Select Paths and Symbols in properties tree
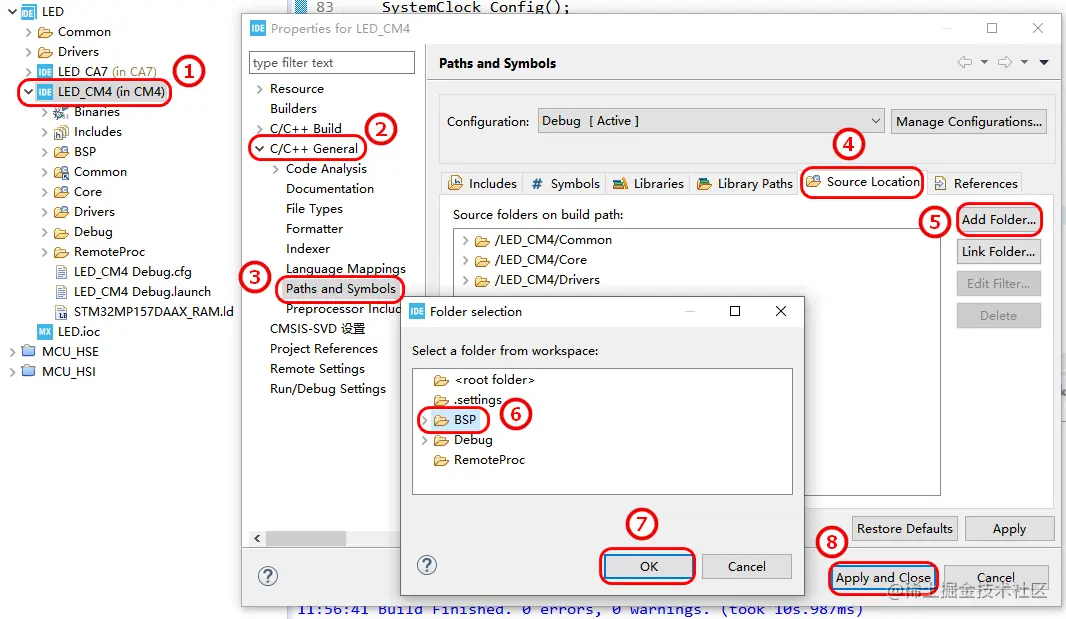The height and width of the screenshot is (619, 1066). point(341,288)
